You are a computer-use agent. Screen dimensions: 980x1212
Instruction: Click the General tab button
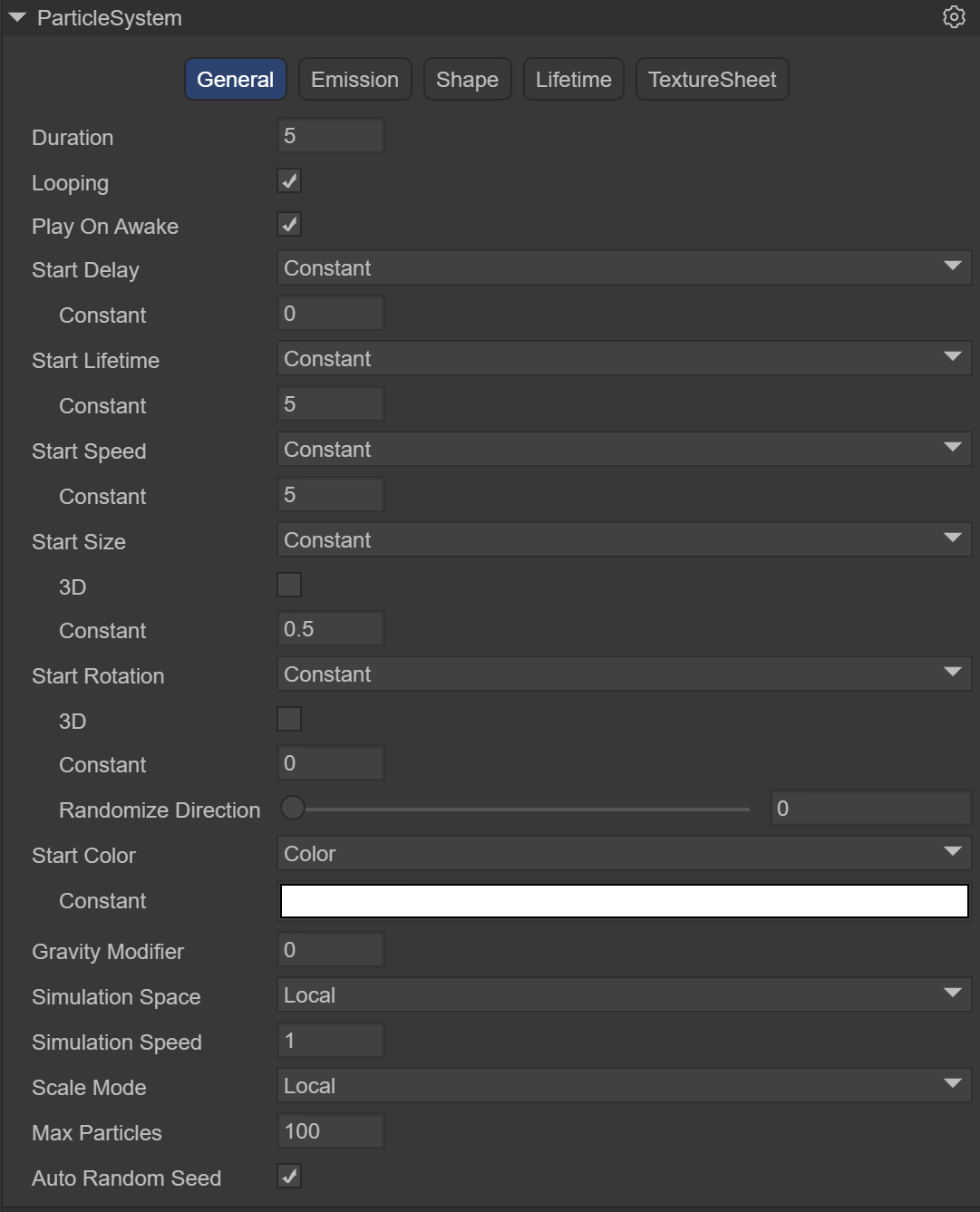pyautogui.click(x=236, y=80)
